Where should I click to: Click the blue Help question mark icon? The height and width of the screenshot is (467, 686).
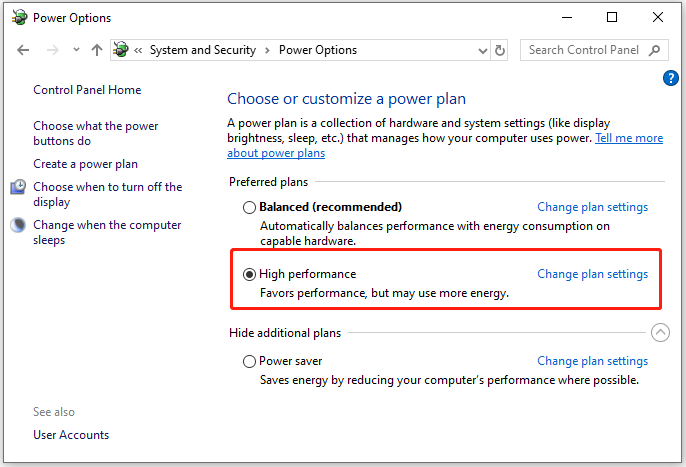[670, 78]
